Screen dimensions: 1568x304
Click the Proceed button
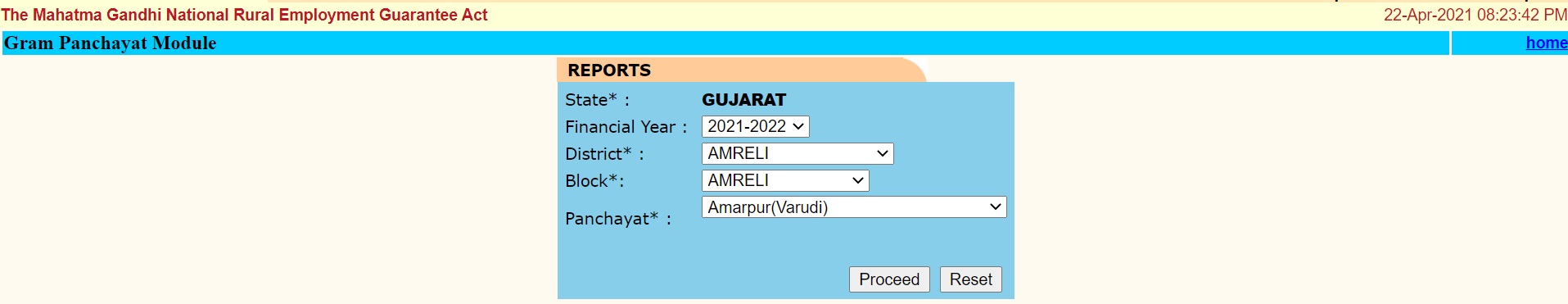(888, 279)
